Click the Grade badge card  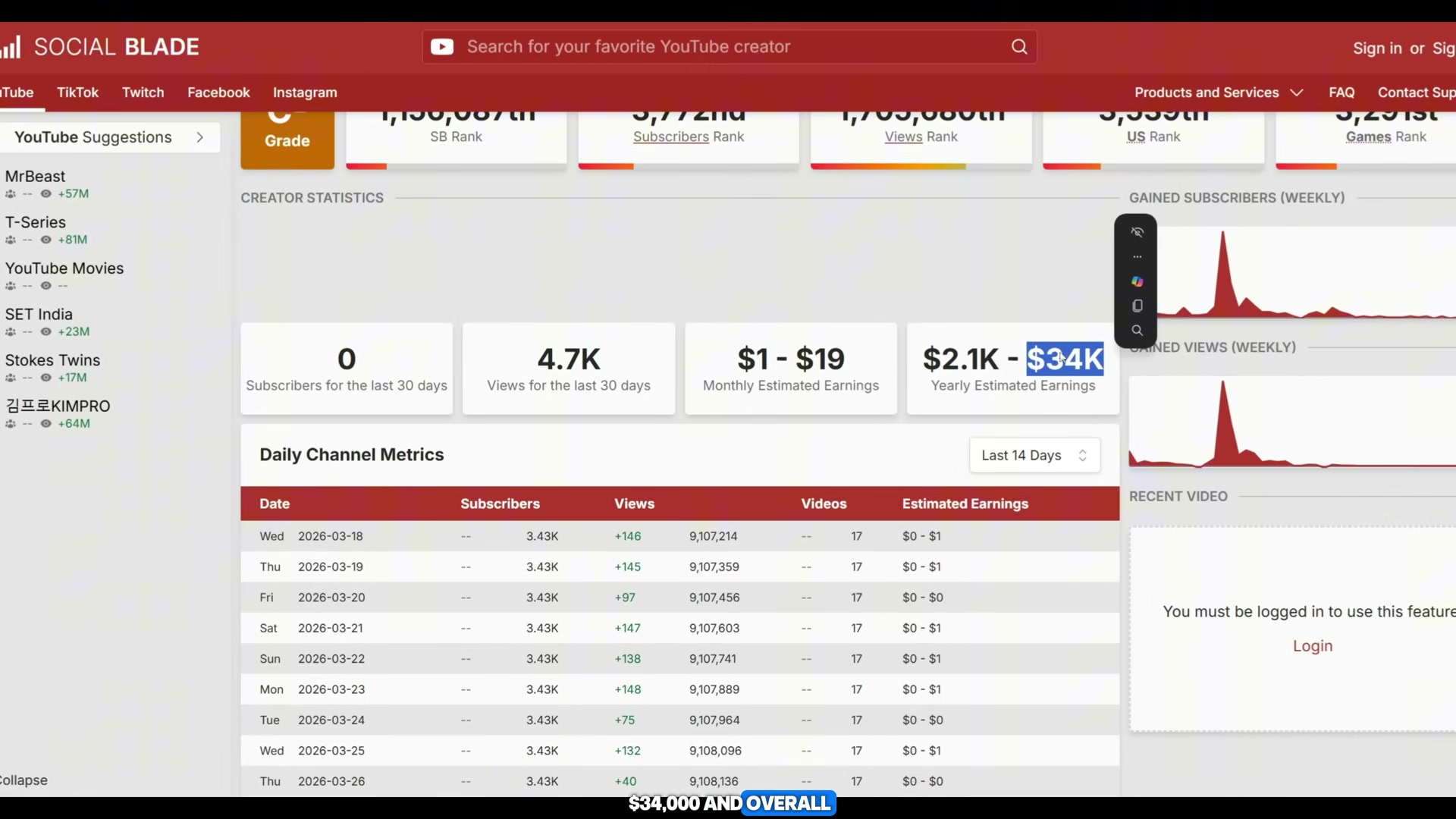click(x=287, y=140)
